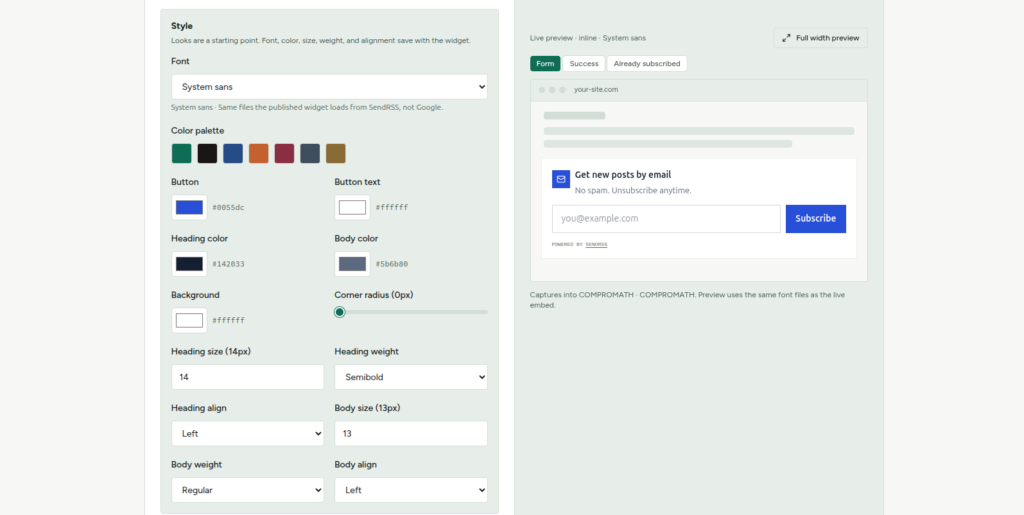Image resolution: width=1024 pixels, height=515 pixels.
Task: Click the Full width preview button
Action: (x=820, y=38)
